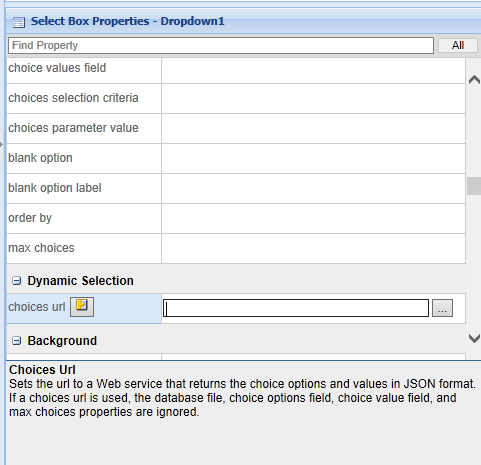Click the max choices property label
Image resolution: width=481 pixels, height=465 pixels.
coord(41,248)
